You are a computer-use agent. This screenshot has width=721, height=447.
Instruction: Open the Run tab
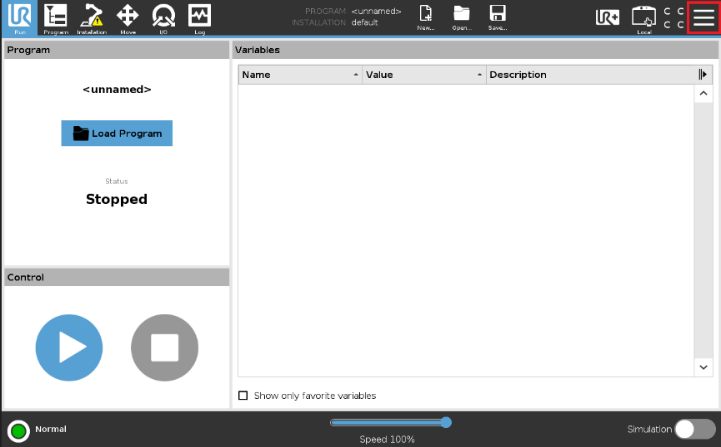(x=19, y=18)
